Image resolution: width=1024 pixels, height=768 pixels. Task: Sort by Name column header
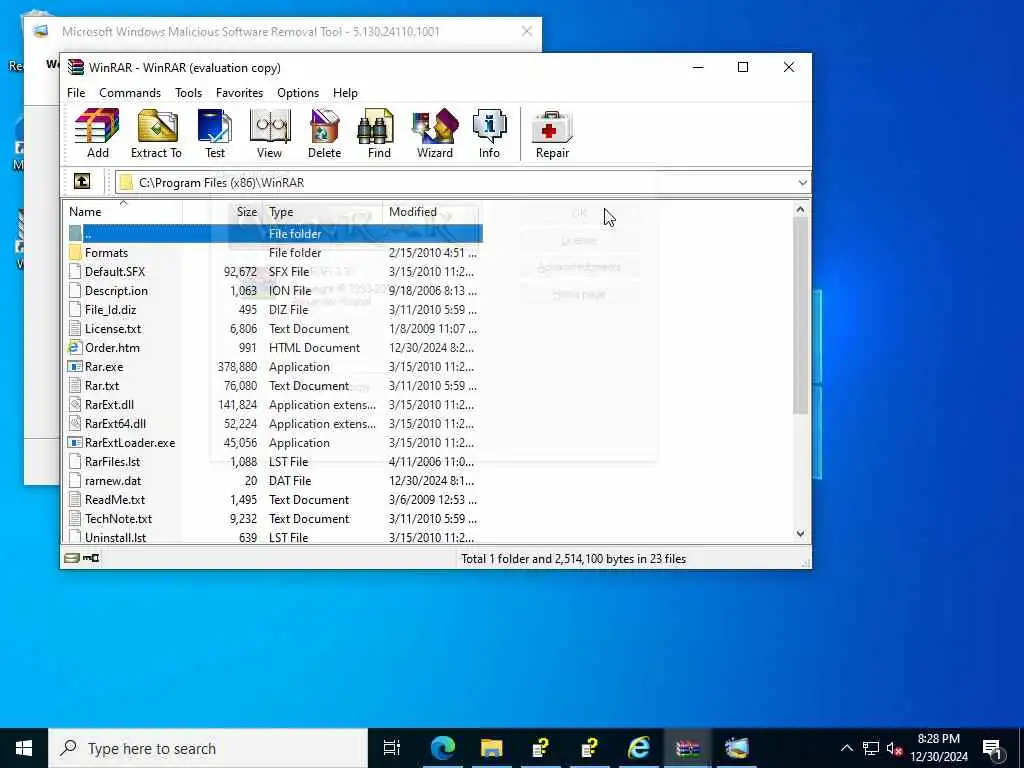(123, 212)
